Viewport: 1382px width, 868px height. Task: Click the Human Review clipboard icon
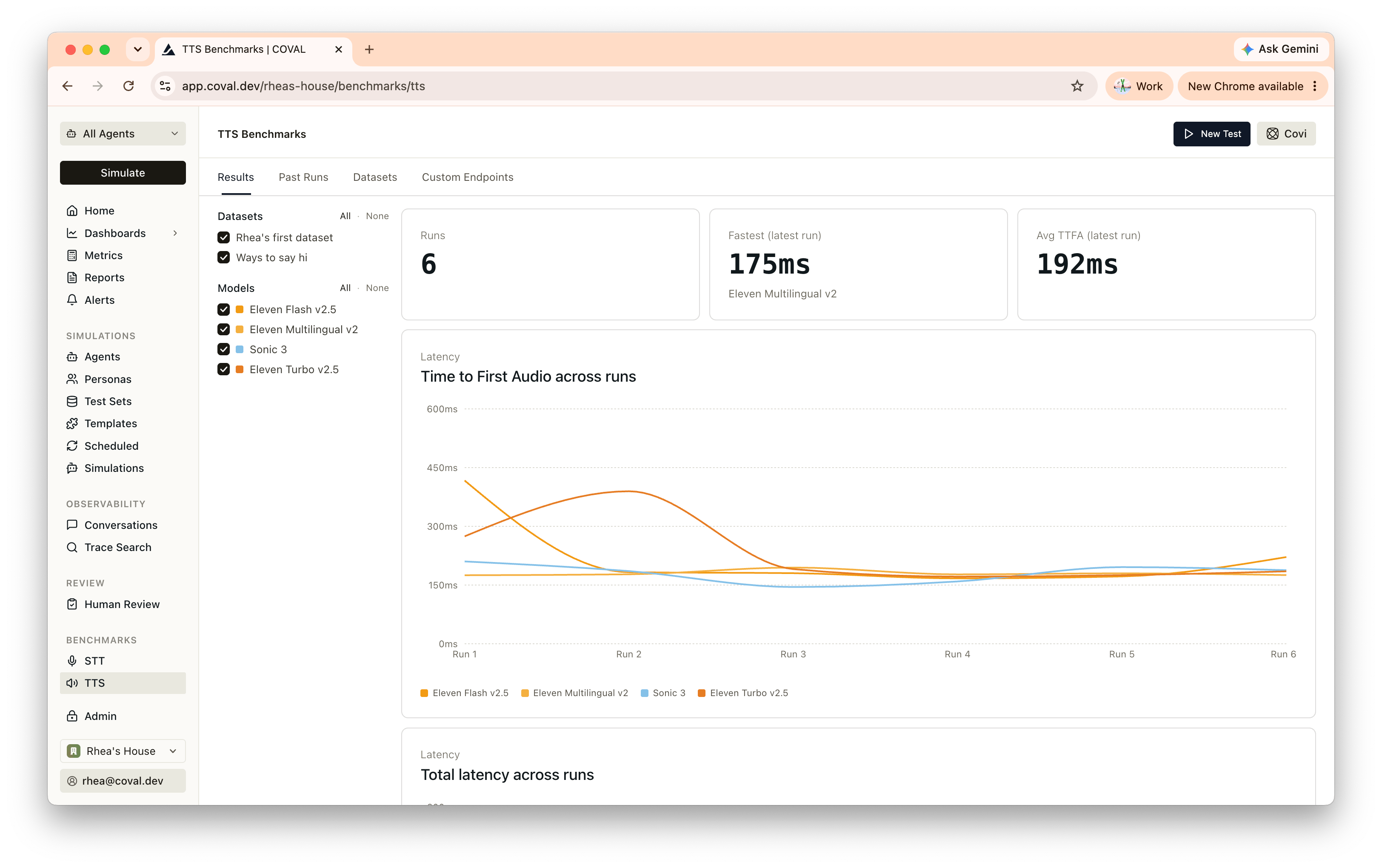pyautogui.click(x=72, y=604)
